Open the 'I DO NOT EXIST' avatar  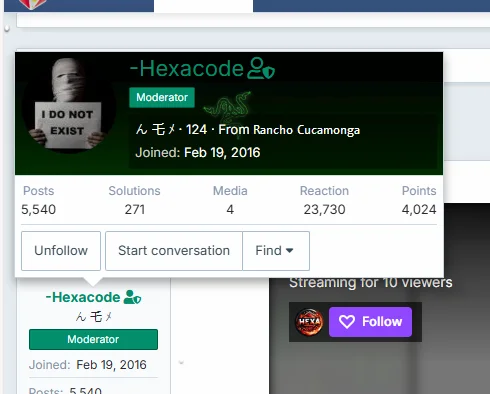click(69, 105)
